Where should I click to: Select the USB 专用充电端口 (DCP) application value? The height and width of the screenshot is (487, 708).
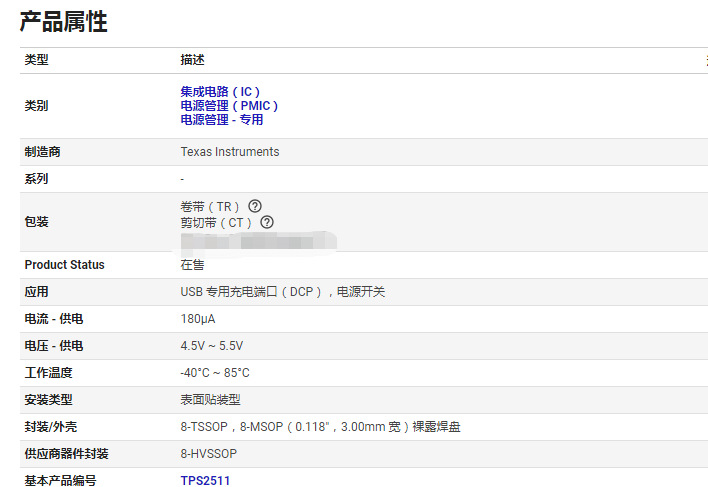coord(283,292)
